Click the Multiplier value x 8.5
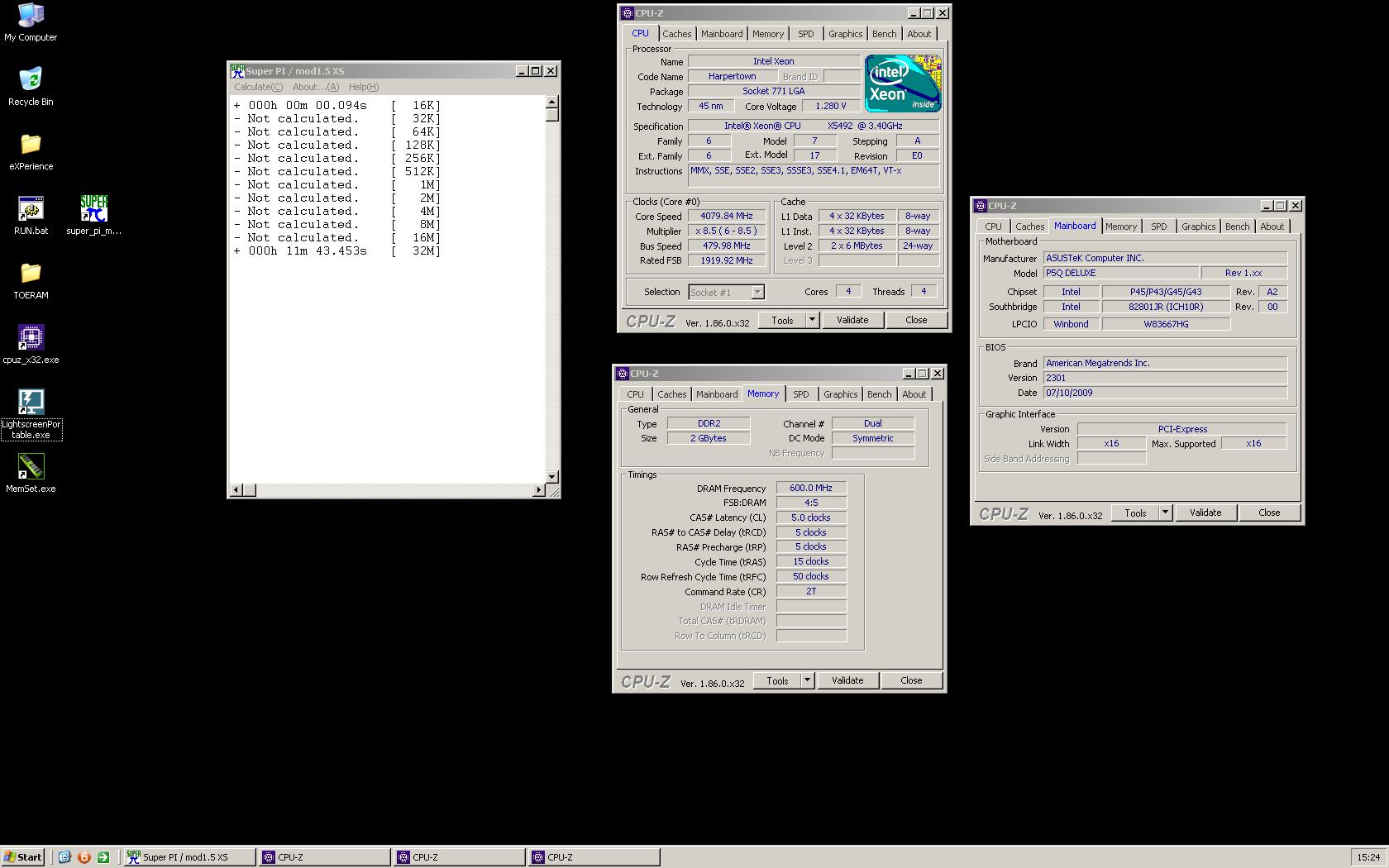 point(727,231)
